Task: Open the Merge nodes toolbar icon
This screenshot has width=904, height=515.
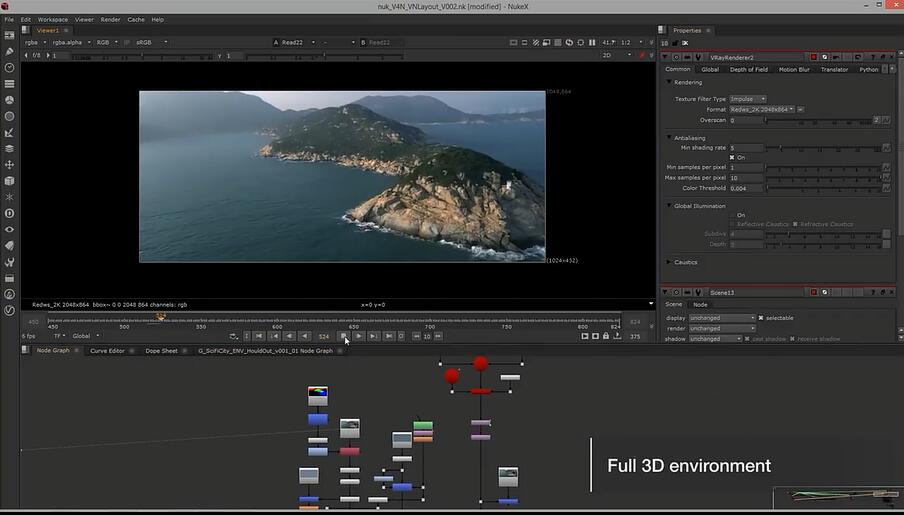Action: tap(9, 148)
